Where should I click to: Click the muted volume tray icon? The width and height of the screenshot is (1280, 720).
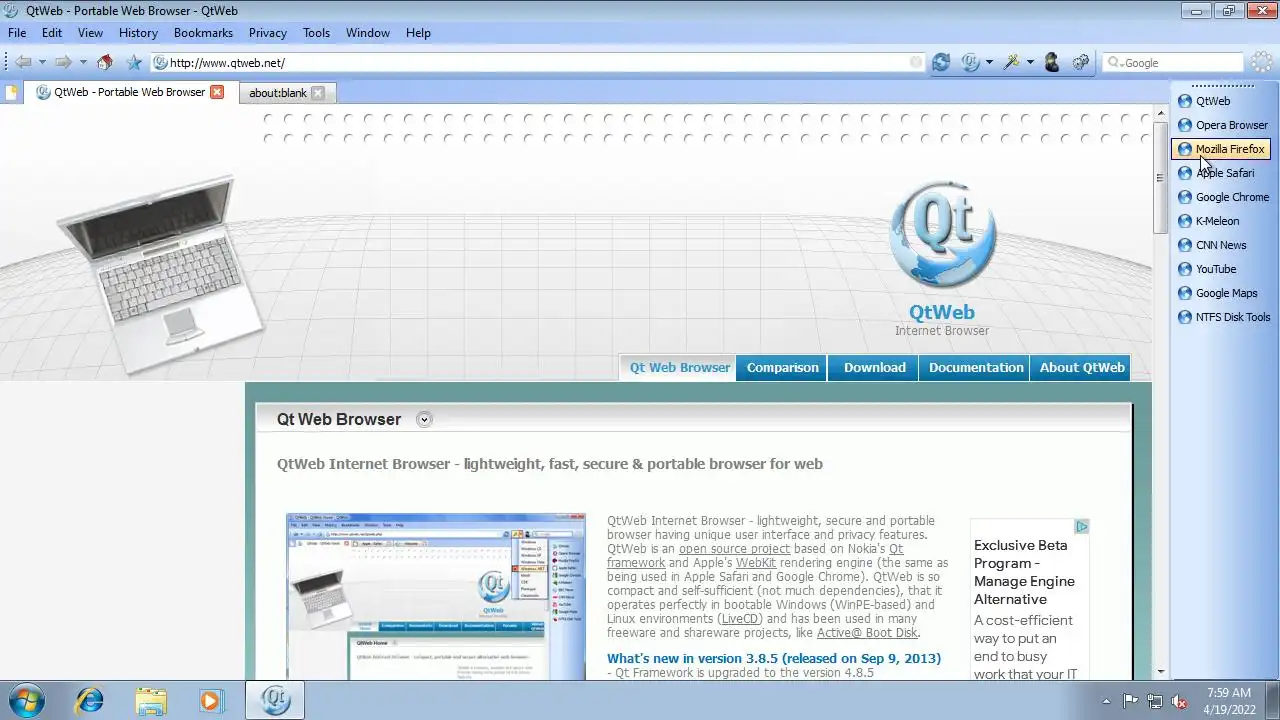[x=1179, y=701]
